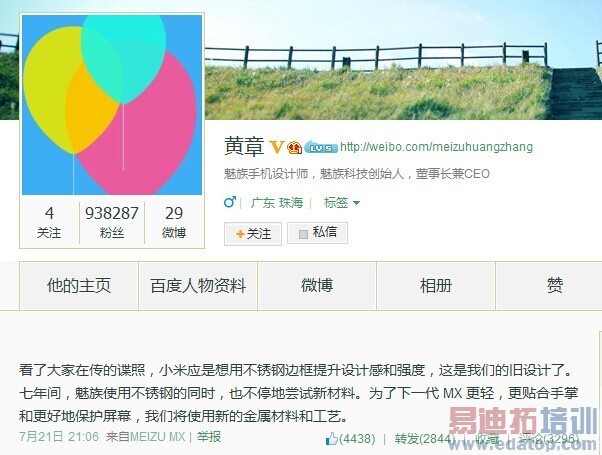Open the weibo.com/meizuhuangzhang link
The image size is (602, 455).
point(437,147)
